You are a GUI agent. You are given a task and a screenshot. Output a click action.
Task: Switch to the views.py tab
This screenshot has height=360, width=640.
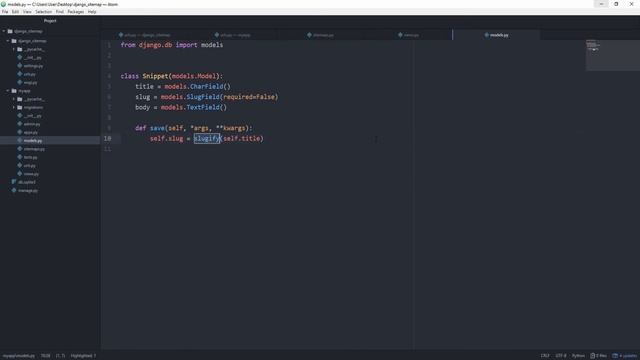(x=409, y=35)
